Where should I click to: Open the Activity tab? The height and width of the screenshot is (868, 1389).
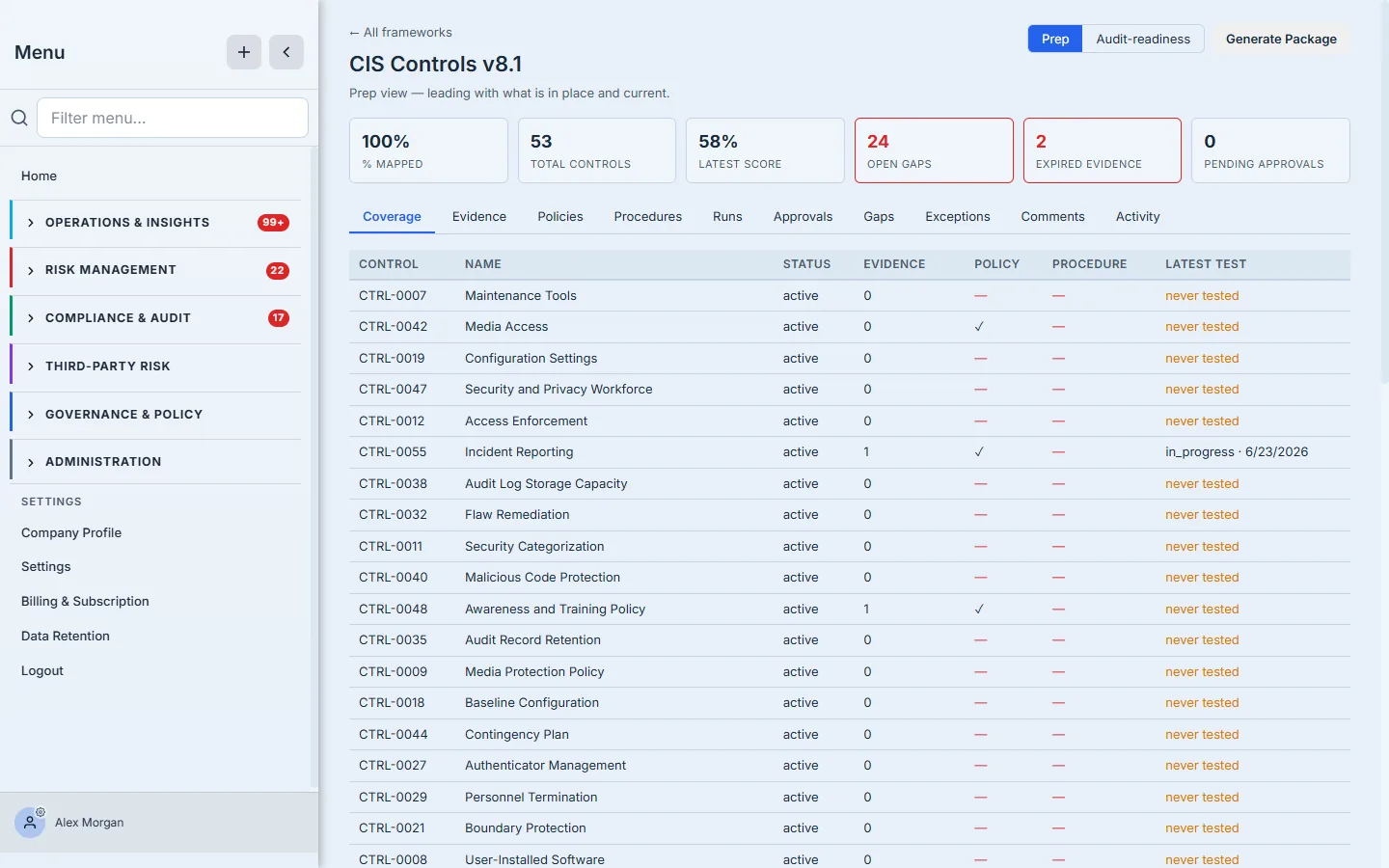[x=1138, y=217]
